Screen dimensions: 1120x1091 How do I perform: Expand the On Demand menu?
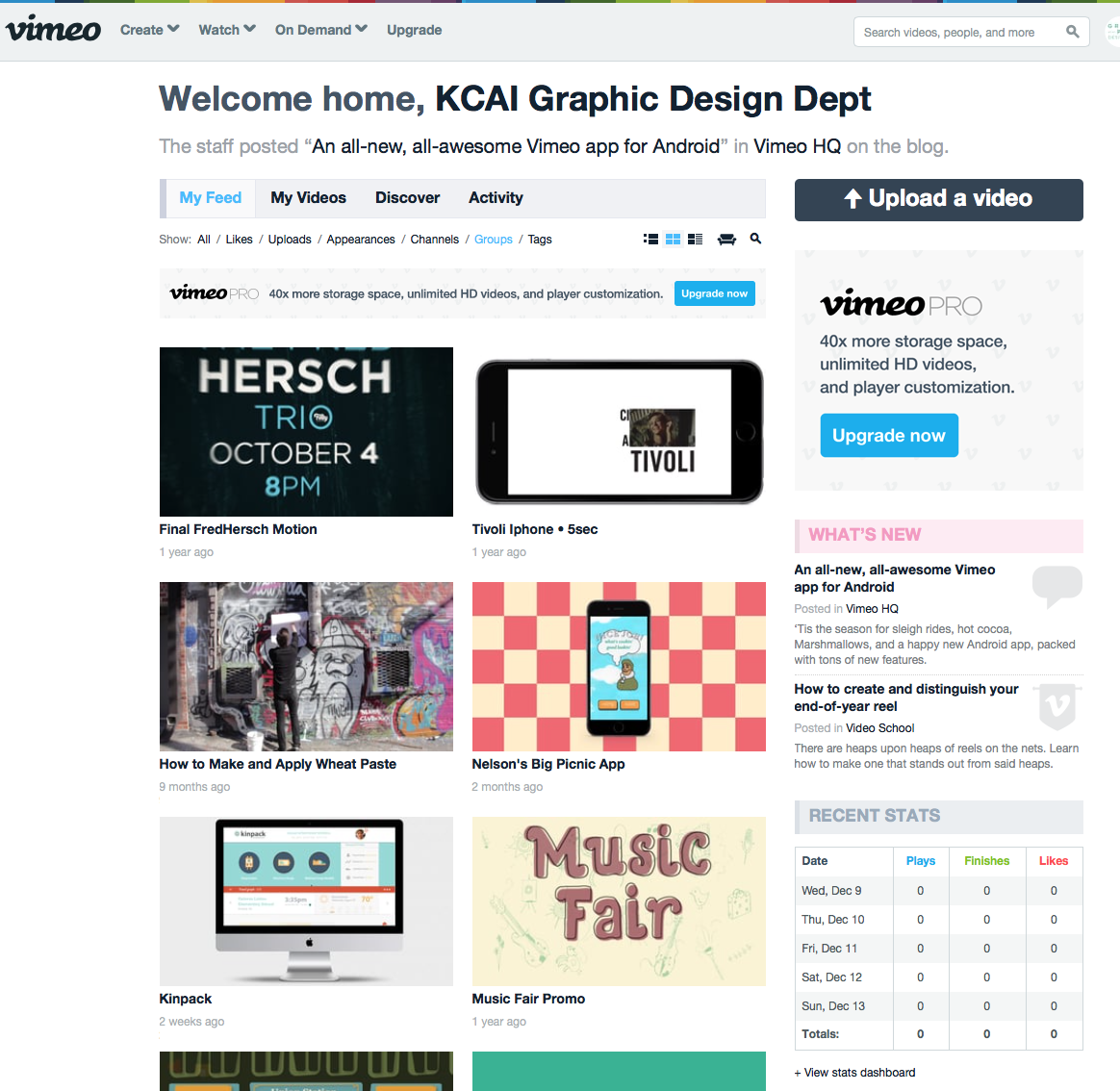point(320,30)
